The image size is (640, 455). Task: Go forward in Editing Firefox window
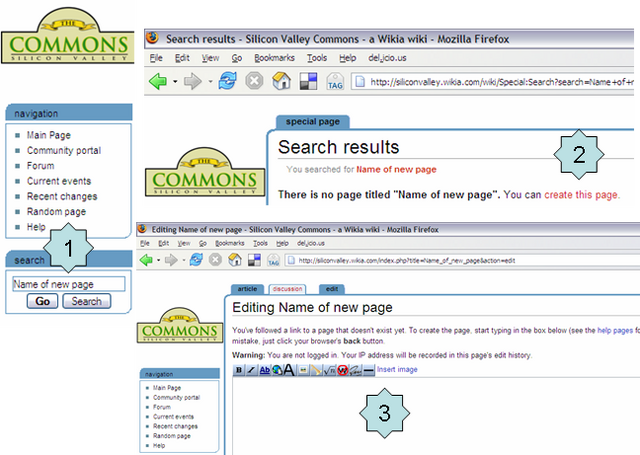[171, 260]
